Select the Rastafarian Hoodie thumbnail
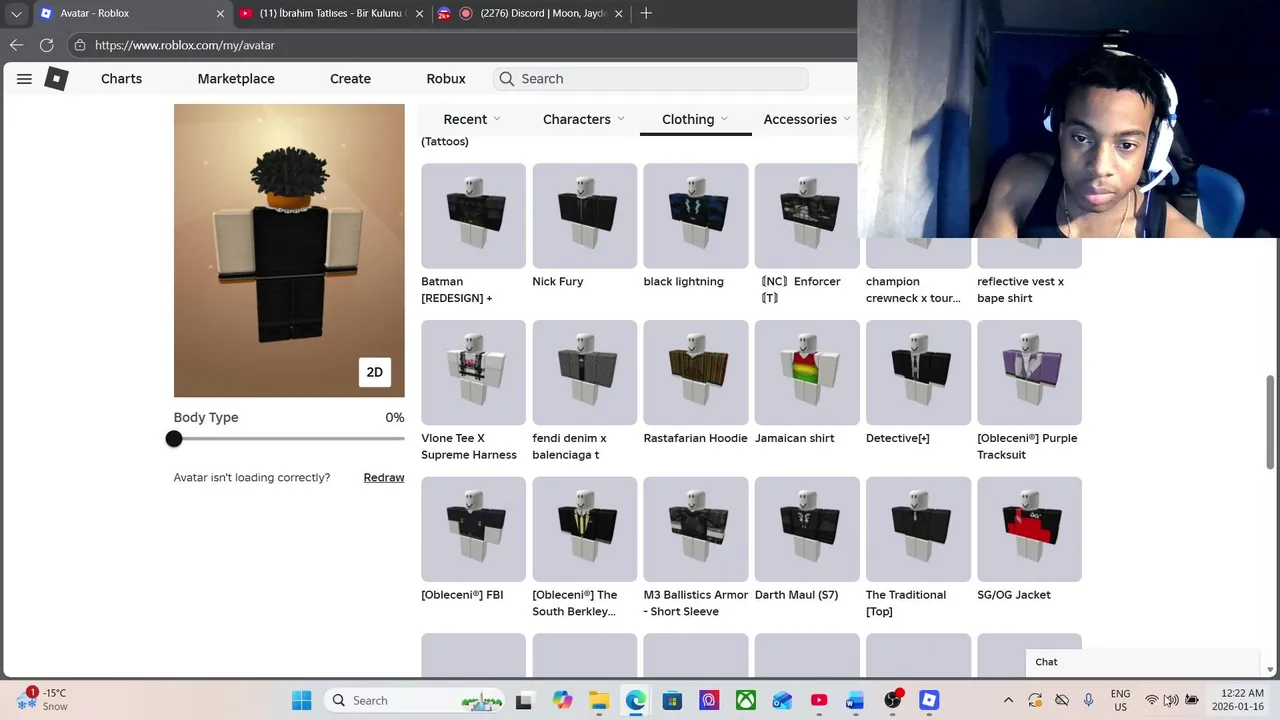 (x=696, y=372)
